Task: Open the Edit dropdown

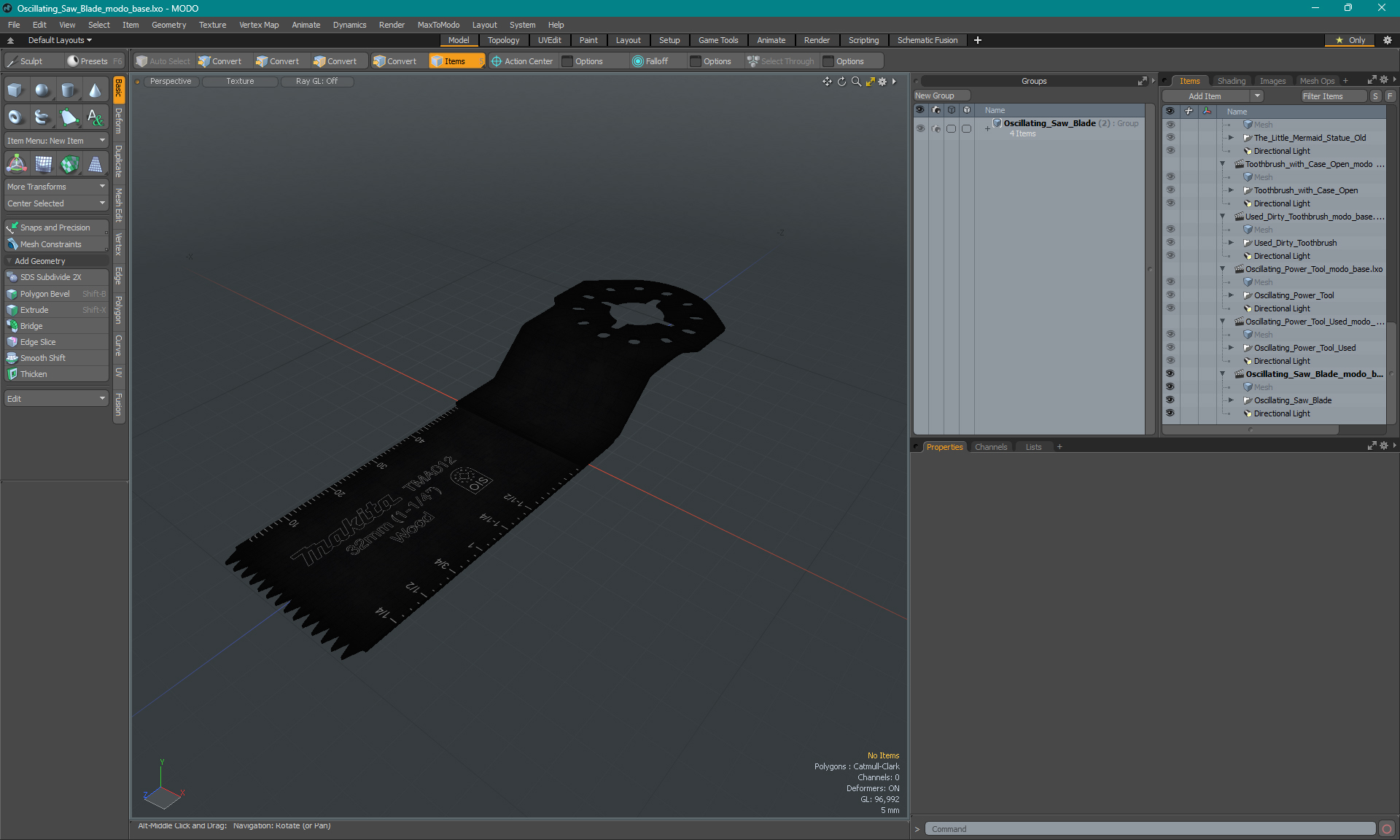Action: (57, 399)
